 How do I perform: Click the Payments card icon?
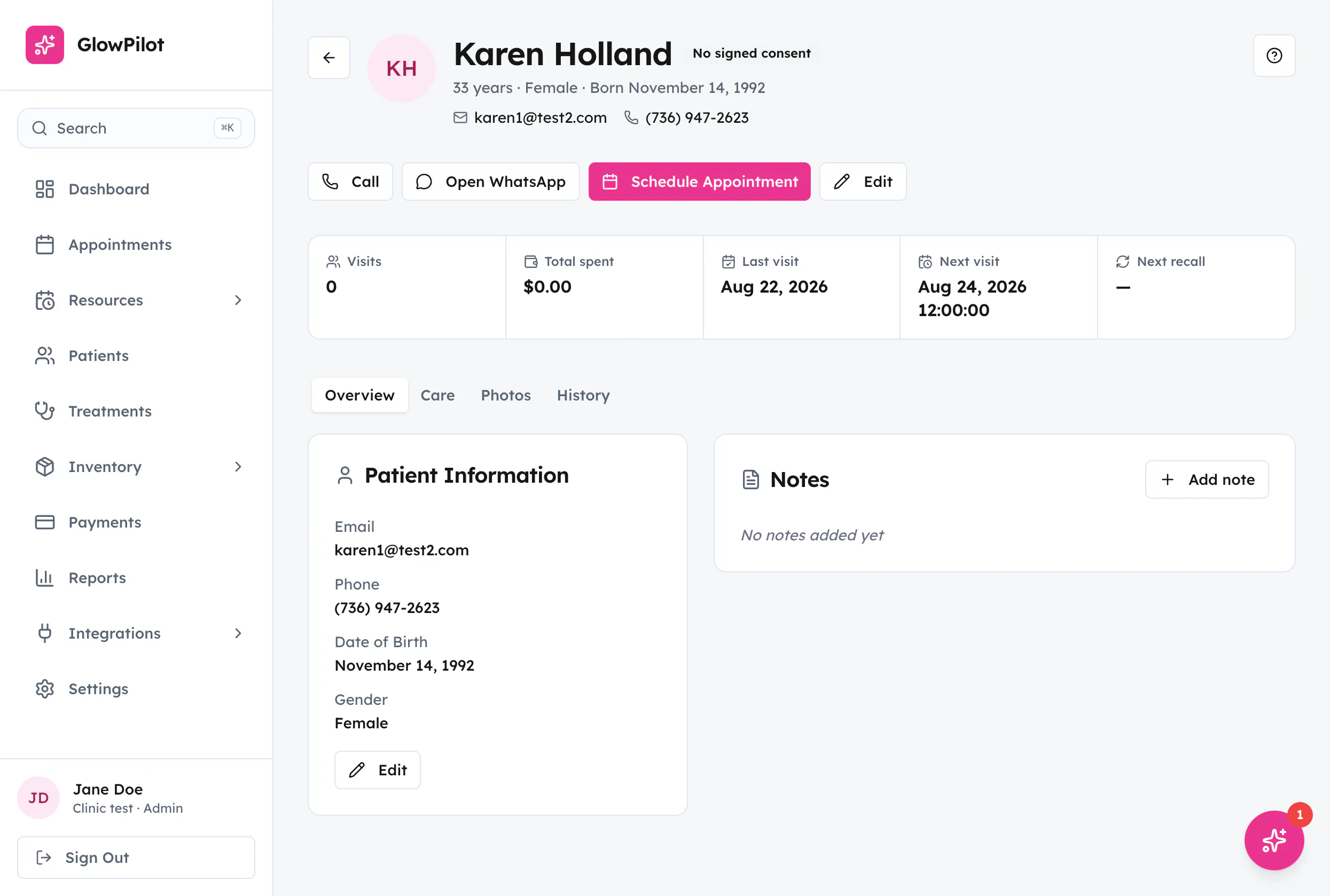(44, 522)
